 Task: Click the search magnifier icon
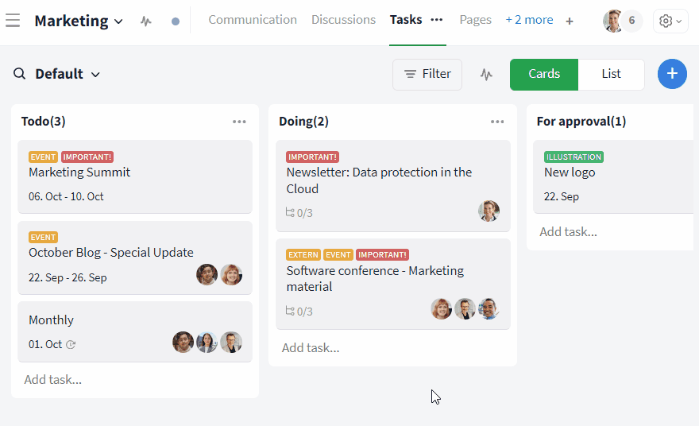tap(19, 74)
